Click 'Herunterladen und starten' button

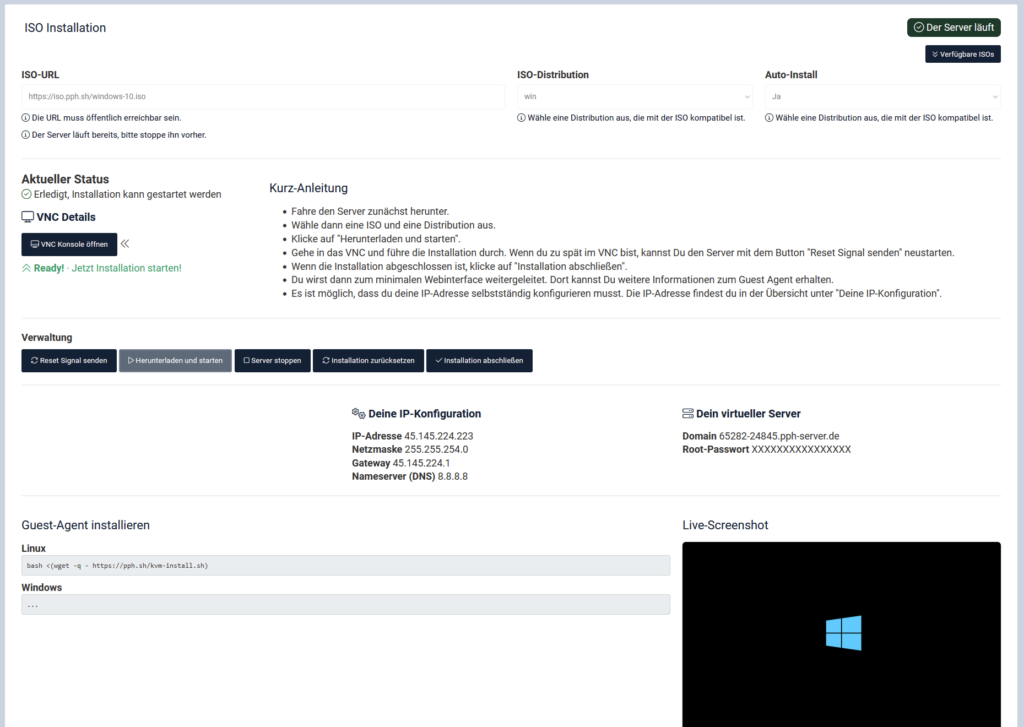[x=175, y=361]
